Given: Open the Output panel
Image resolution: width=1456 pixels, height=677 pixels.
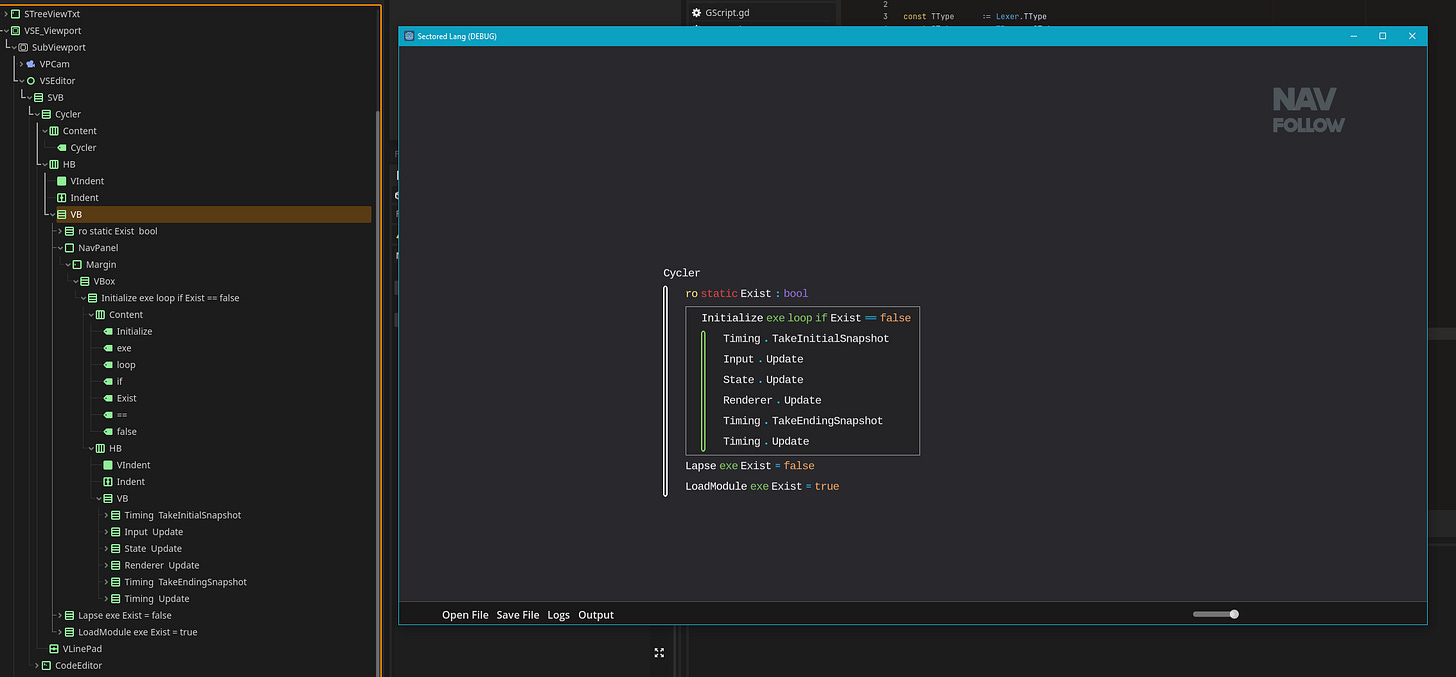Looking at the screenshot, I should coord(596,615).
